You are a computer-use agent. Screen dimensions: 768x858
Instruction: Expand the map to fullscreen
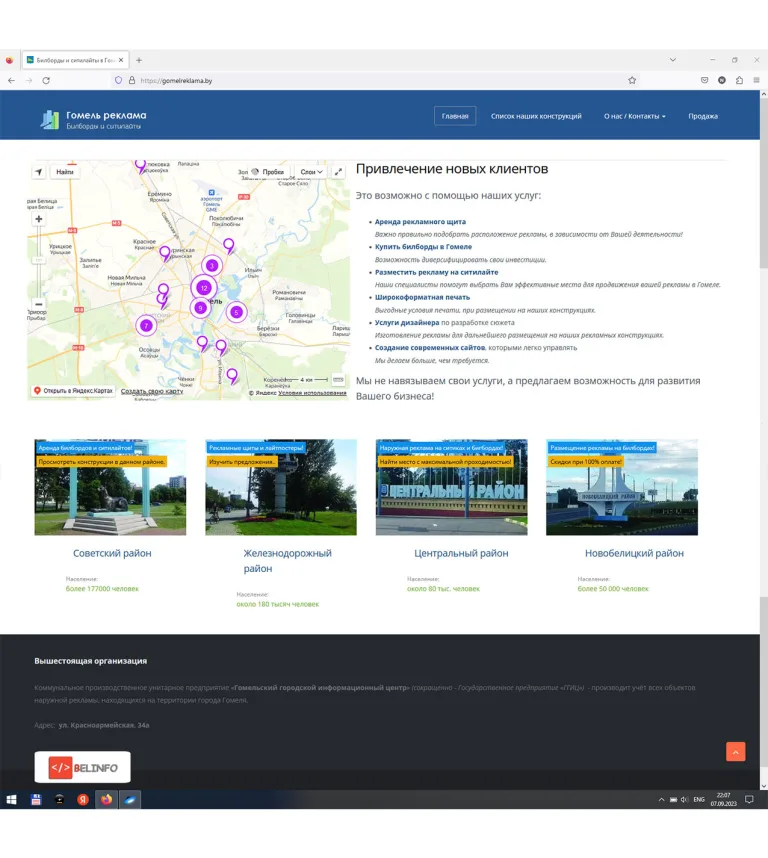[338, 172]
